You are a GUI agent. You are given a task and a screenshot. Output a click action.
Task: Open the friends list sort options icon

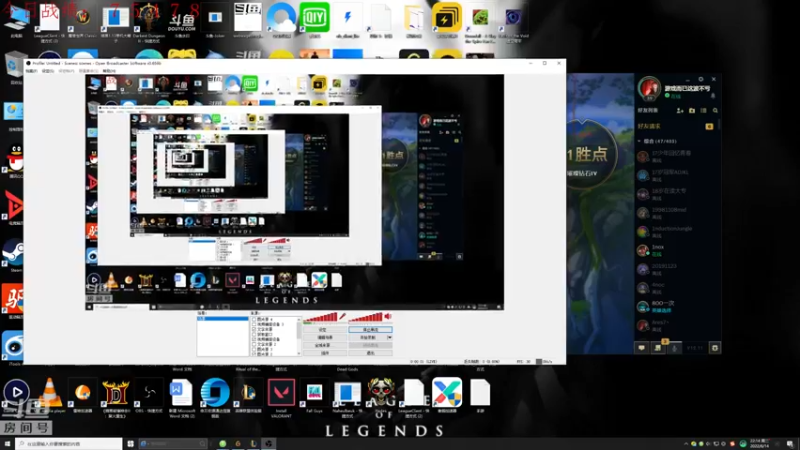click(x=704, y=110)
